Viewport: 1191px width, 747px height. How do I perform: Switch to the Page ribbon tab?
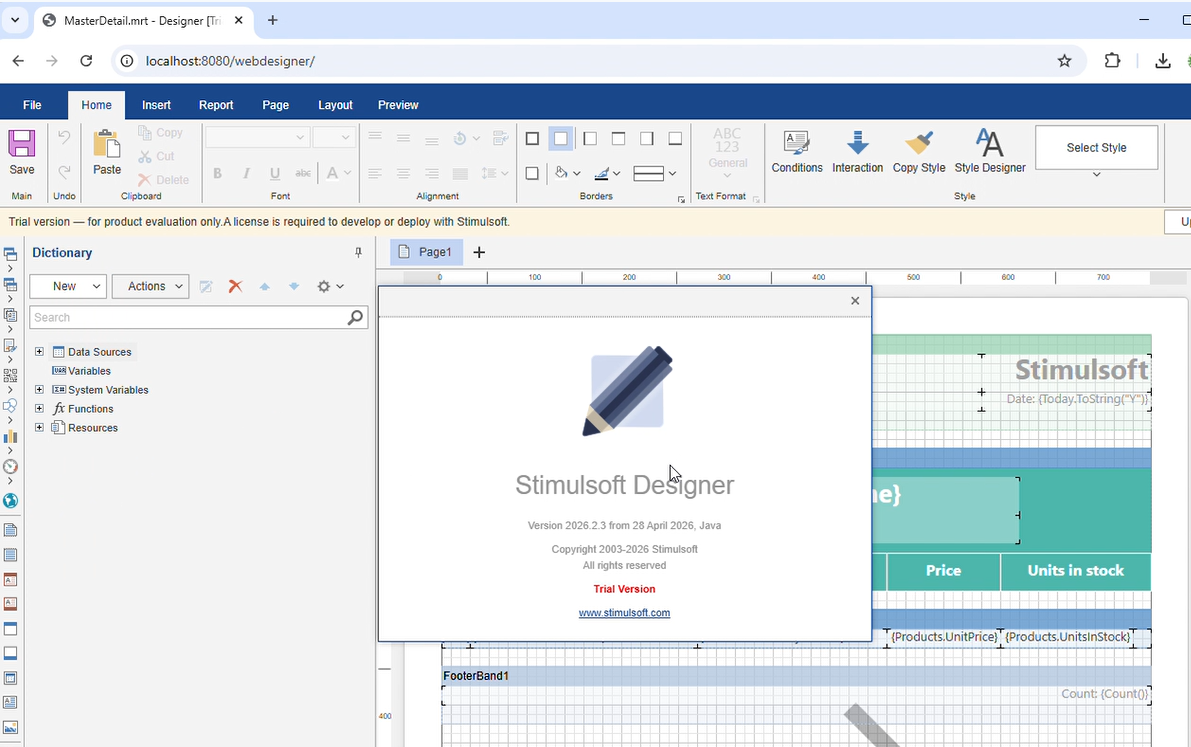pyautogui.click(x=275, y=105)
